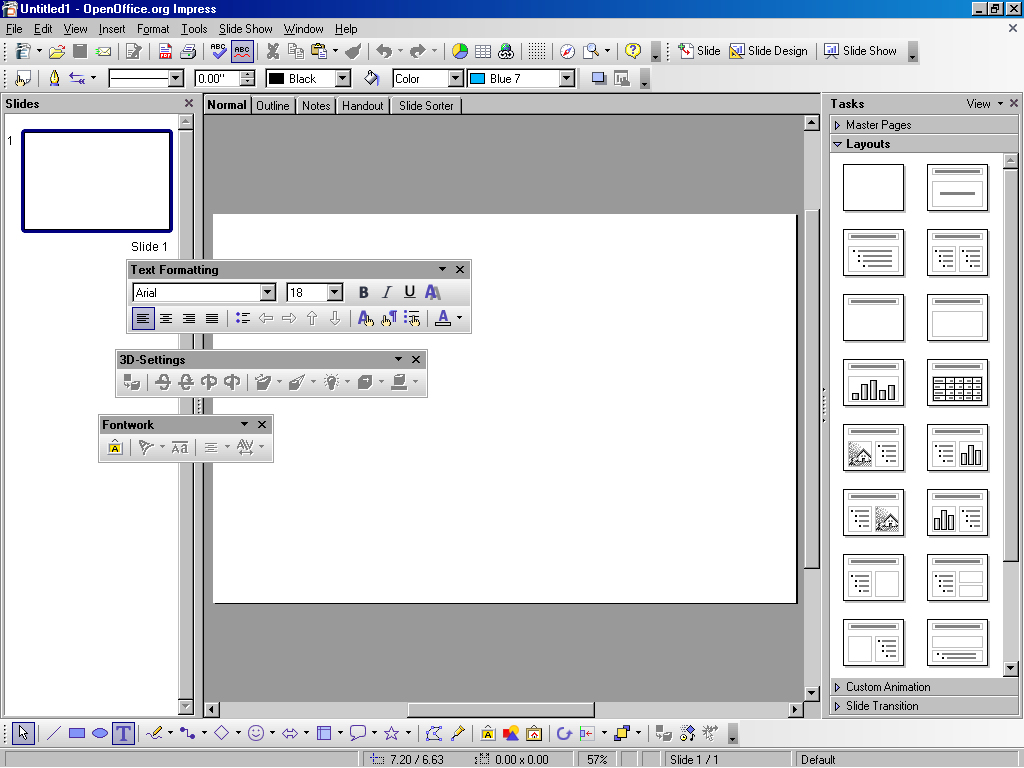Toggle AutoSpellcheck on the standard toolbar
The width and height of the screenshot is (1024, 768).
[x=242, y=51]
